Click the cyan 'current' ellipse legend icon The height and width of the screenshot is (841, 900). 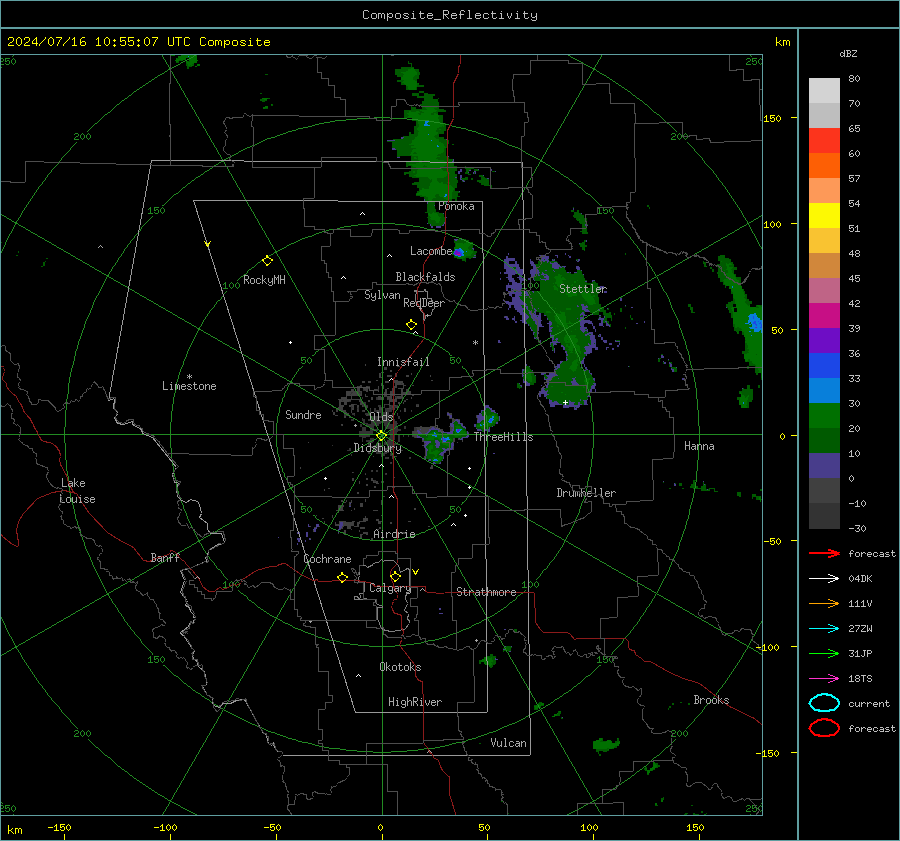824,703
